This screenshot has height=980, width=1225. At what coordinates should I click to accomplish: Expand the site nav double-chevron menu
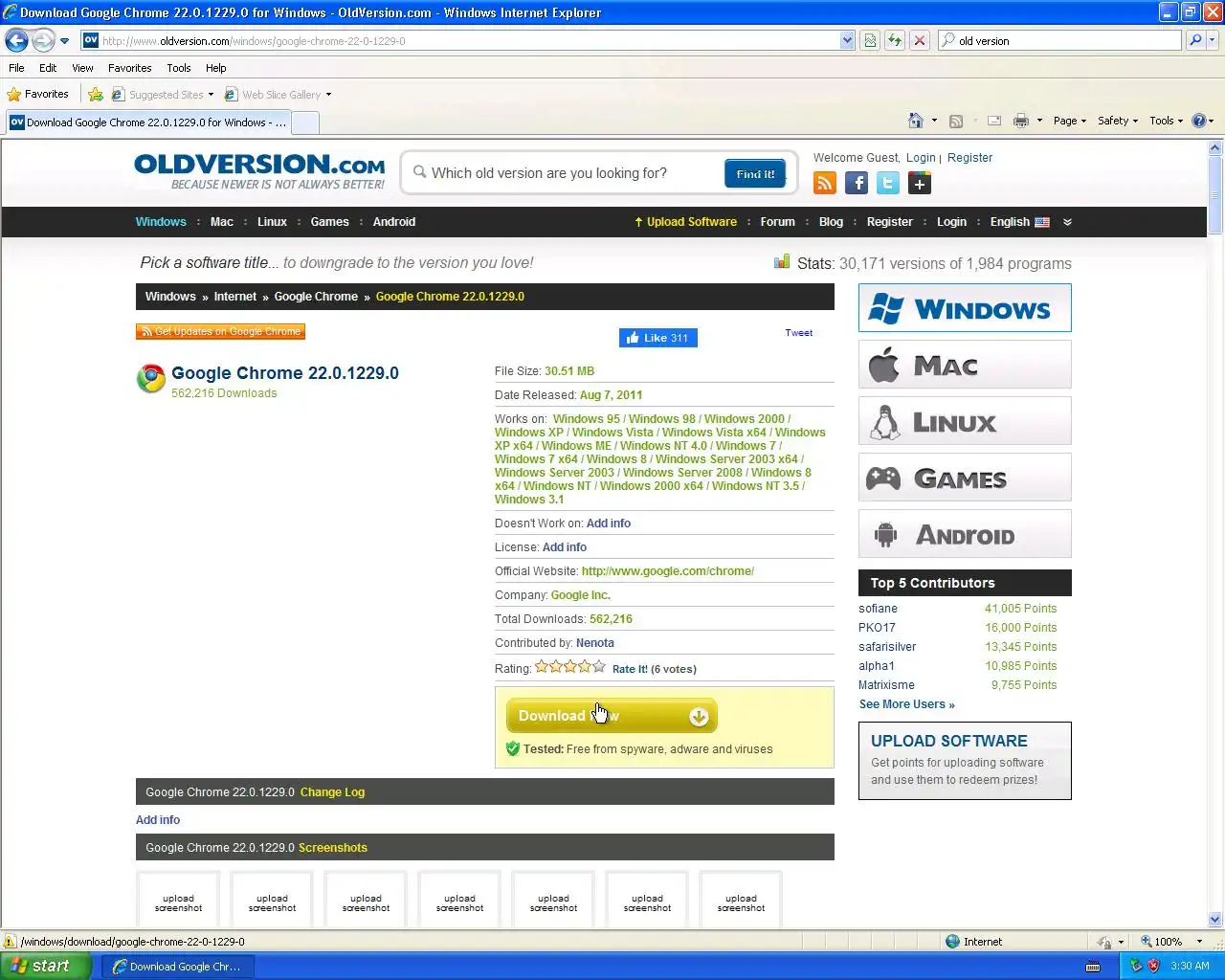1067,222
